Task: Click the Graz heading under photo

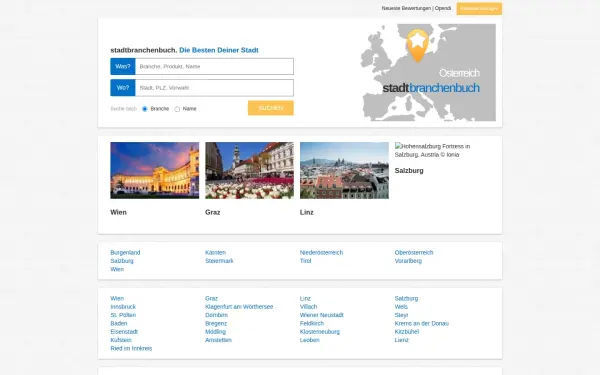Action: 212,212
